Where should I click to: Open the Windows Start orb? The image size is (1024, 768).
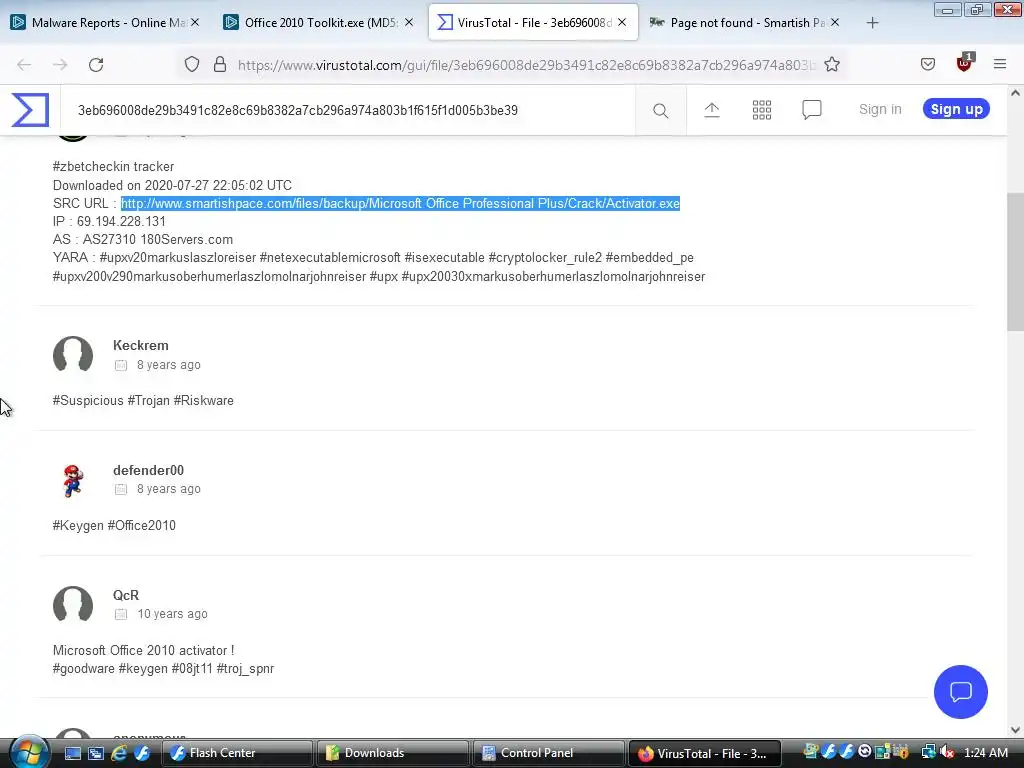pyautogui.click(x=27, y=752)
